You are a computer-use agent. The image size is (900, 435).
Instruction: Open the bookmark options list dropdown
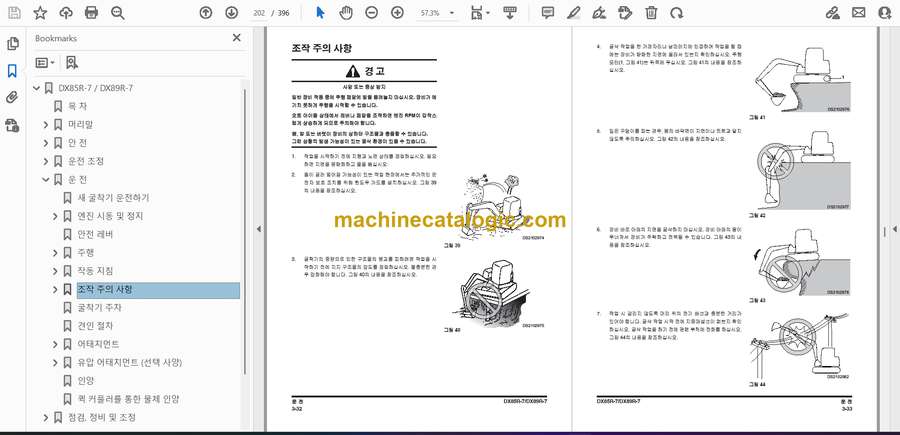pos(45,63)
